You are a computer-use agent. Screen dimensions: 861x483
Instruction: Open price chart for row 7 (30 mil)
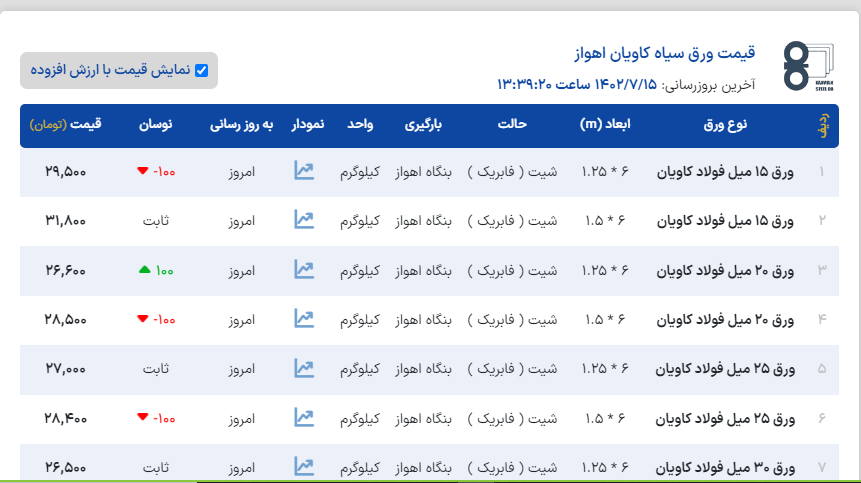[303, 465]
